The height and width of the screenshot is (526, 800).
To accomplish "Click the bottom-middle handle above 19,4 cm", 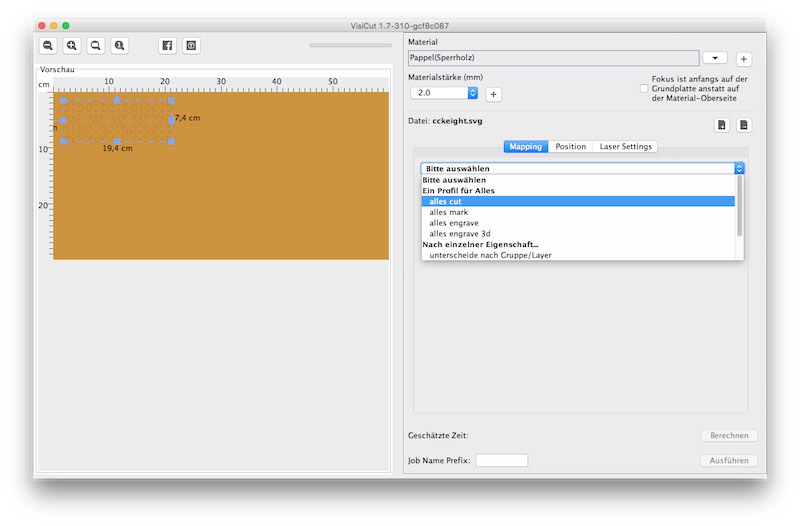I will (117, 141).
